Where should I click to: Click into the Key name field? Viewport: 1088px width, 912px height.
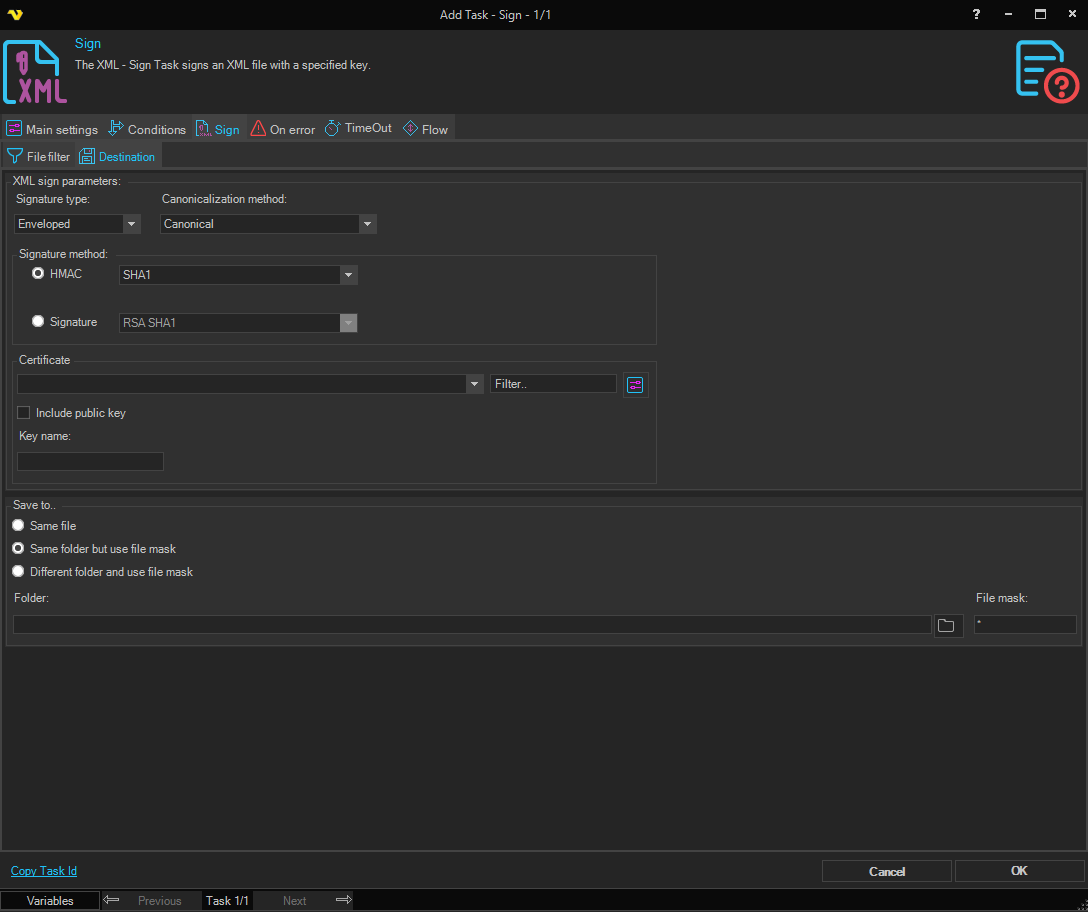coord(90,461)
